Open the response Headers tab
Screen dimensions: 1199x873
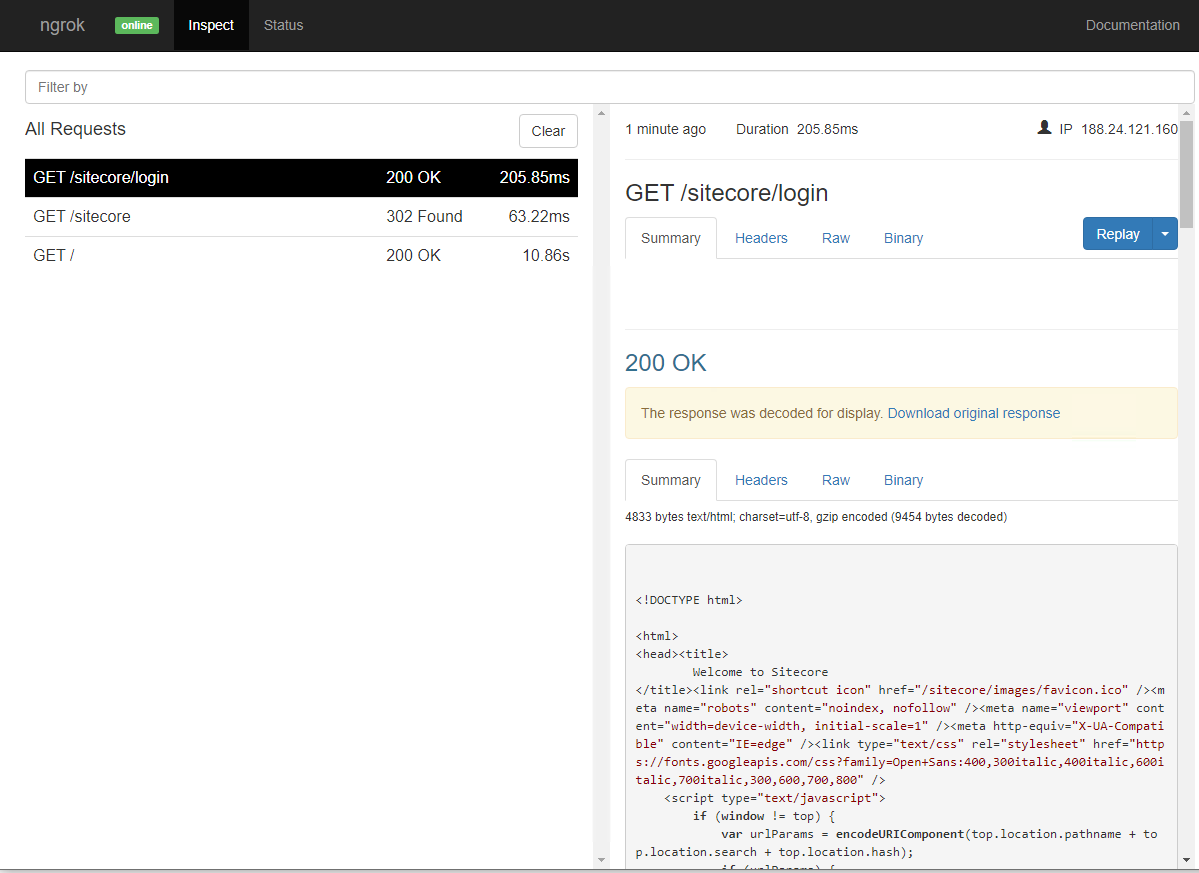[x=761, y=480]
